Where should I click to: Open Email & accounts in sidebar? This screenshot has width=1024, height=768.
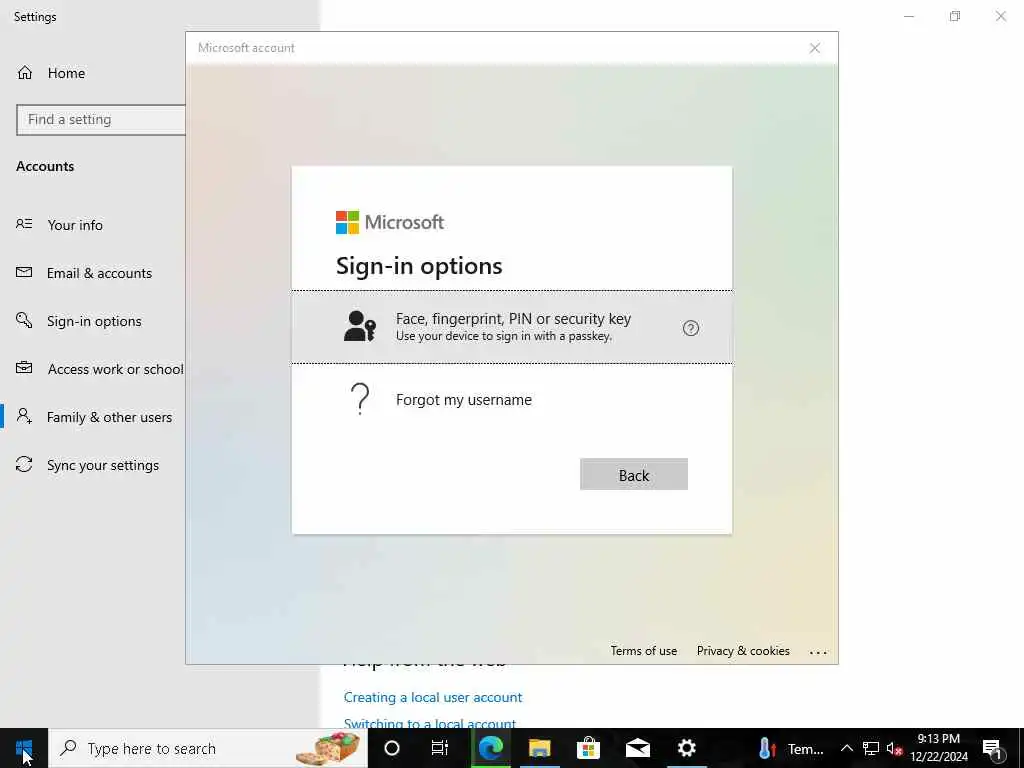[x=84, y=273]
